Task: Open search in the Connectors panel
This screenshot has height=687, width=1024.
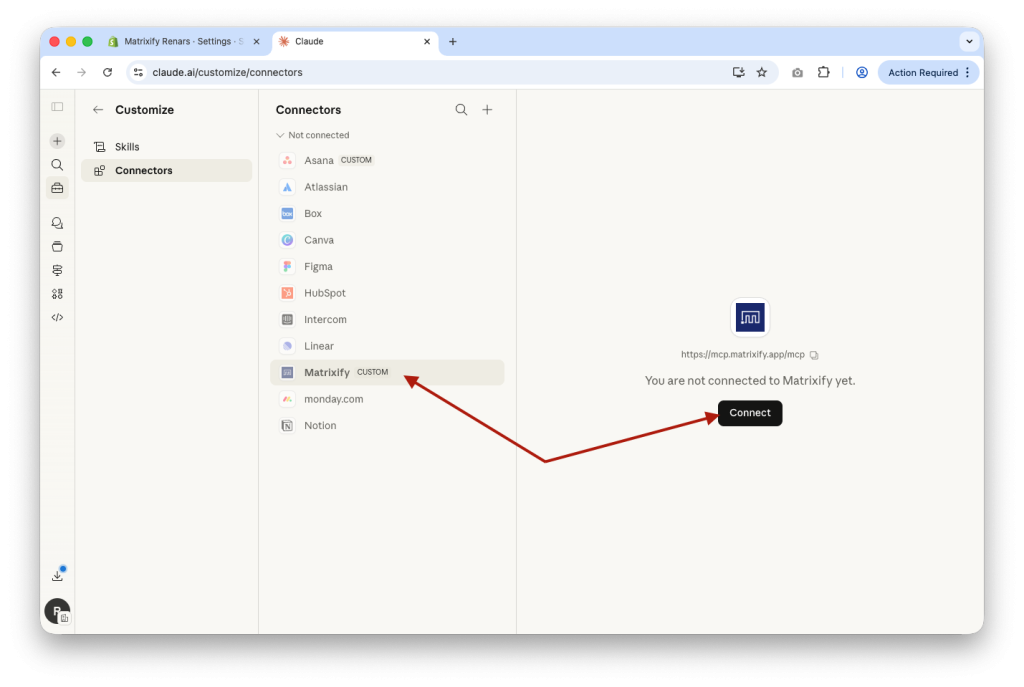Action: [x=461, y=109]
